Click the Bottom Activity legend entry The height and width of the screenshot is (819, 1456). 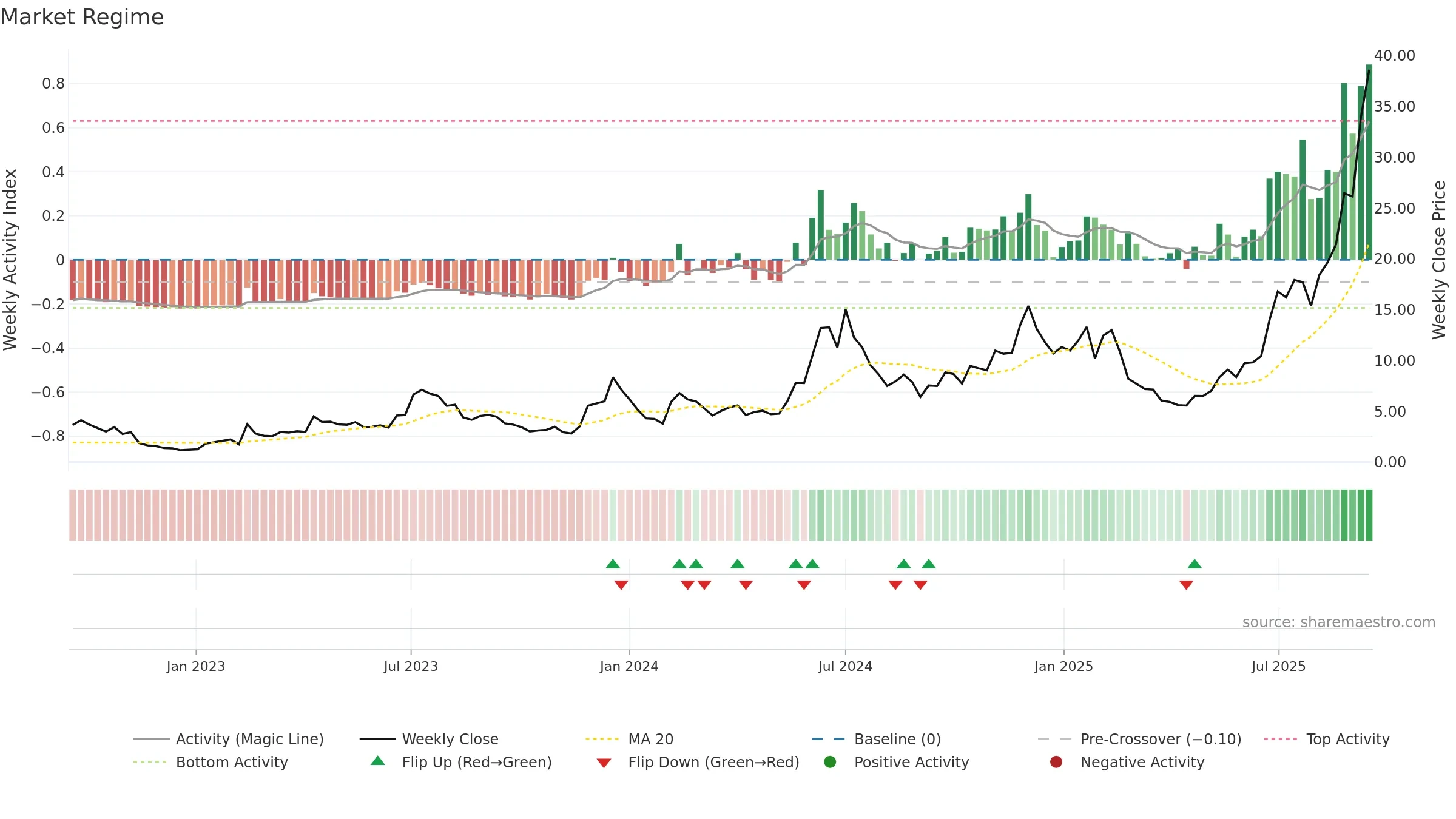pos(211,762)
